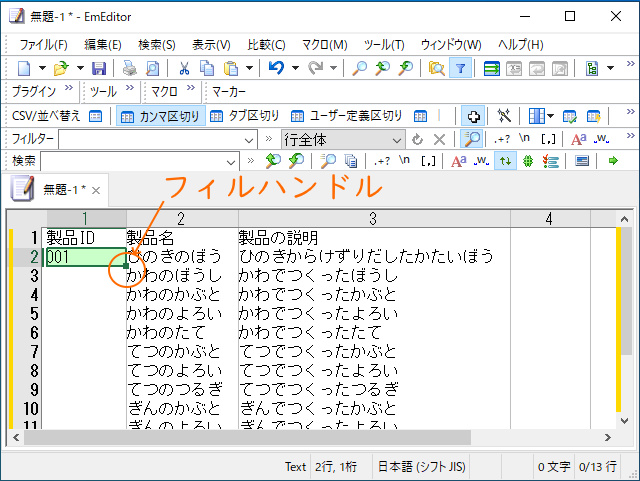Screen dimensions: 640x481
Task: Expand the New document dropdown arrow
Action: pos(42,68)
